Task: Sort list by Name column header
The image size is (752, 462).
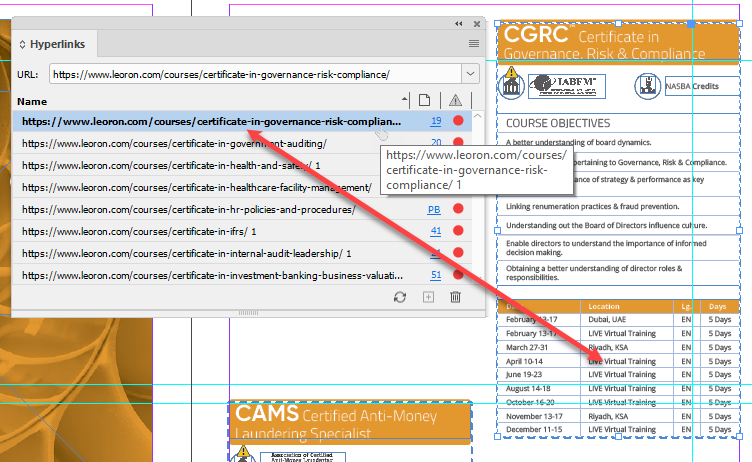Action: 32,101
